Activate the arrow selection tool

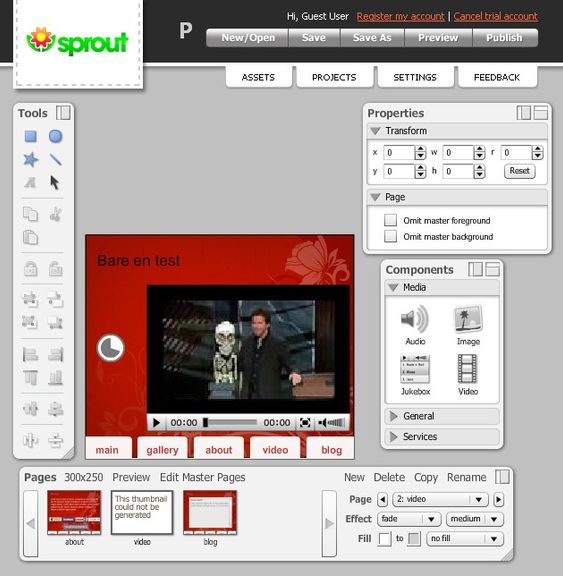55,183
